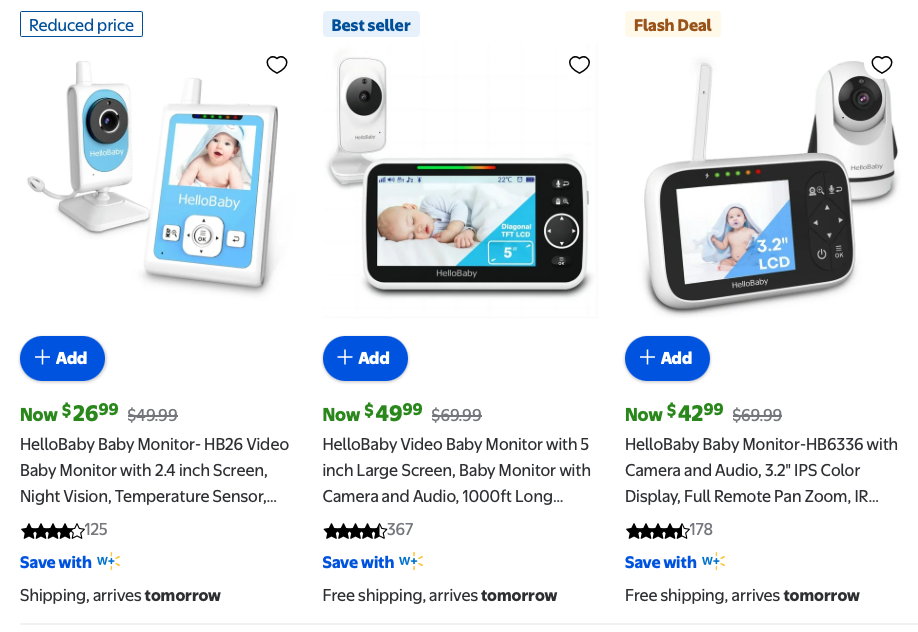The height and width of the screenshot is (632, 918).
Task: Open HelloBaby Video Baby Monitor 5 inch title
Action: [457, 470]
